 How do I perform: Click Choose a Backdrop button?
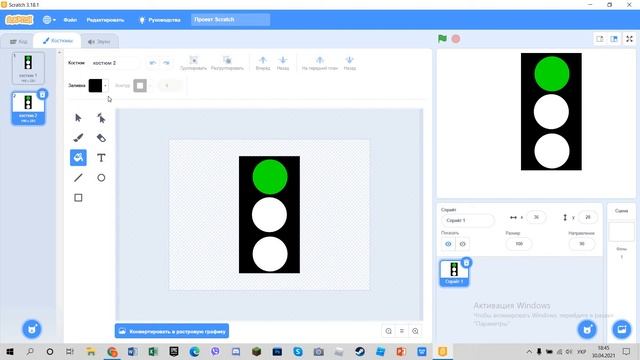pyautogui.click(x=622, y=329)
